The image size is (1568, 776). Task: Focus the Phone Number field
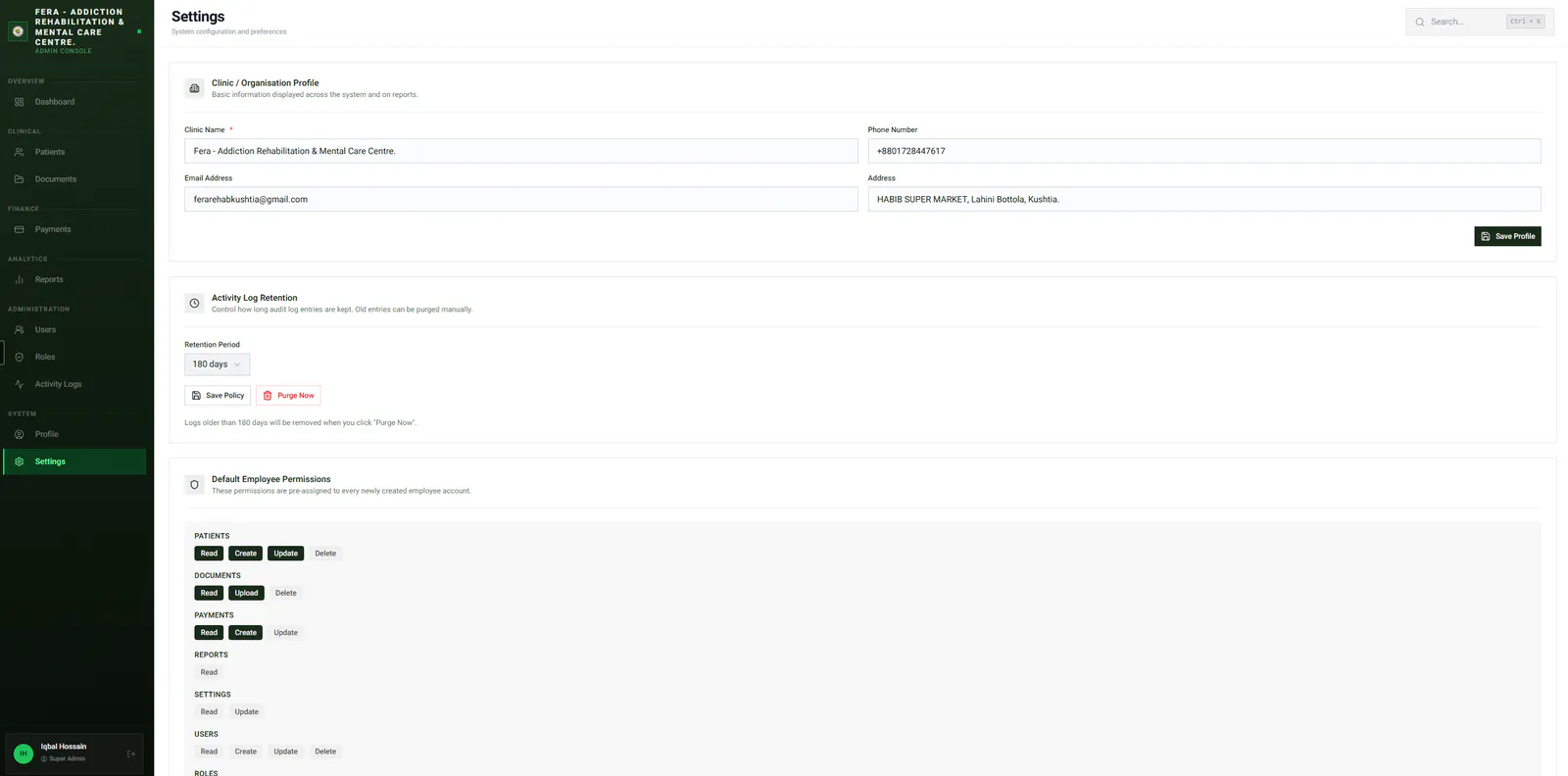click(1204, 151)
